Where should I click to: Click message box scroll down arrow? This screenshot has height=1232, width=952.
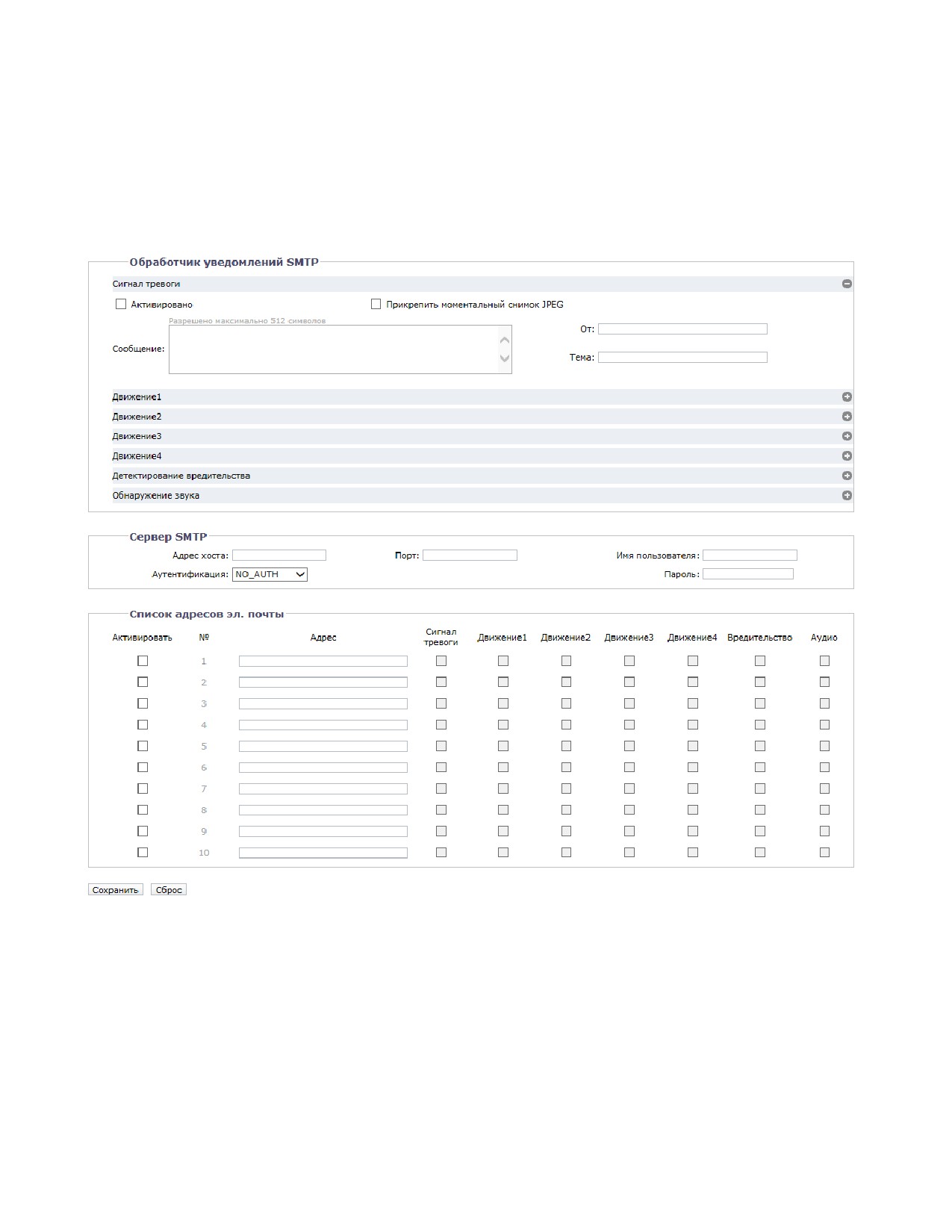pyautogui.click(x=505, y=358)
